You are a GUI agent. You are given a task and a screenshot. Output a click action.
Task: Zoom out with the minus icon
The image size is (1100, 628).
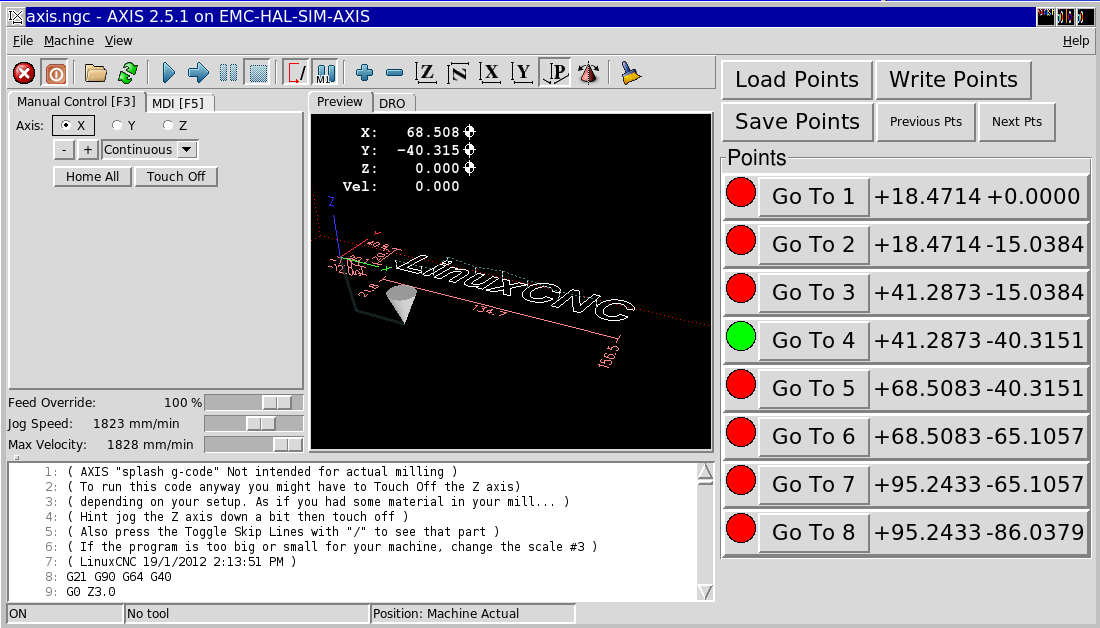[394, 73]
